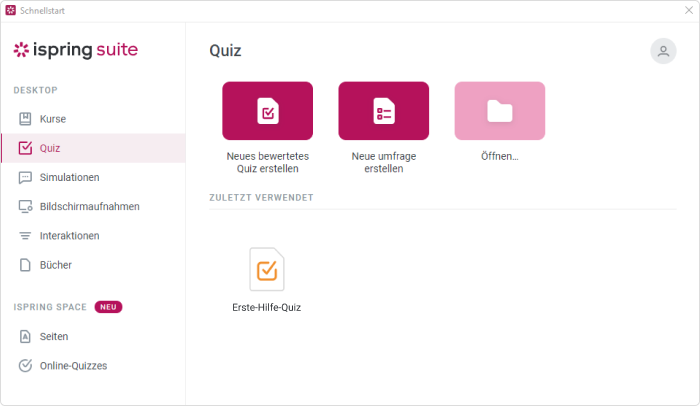Click the Seiten document icon
The width and height of the screenshot is (700, 406).
tap(25, 336)
